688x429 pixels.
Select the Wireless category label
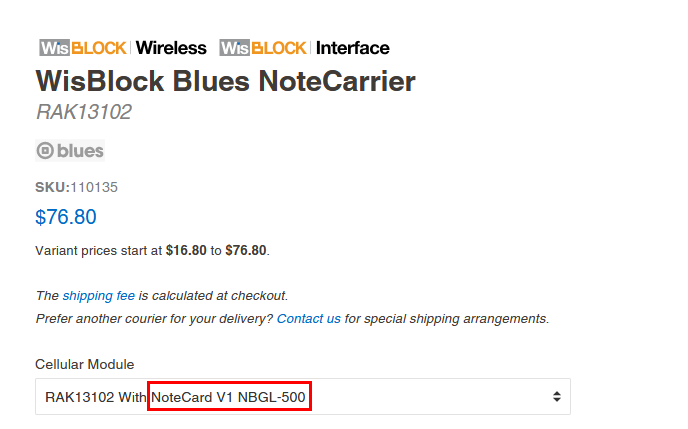tap(171, 48)
